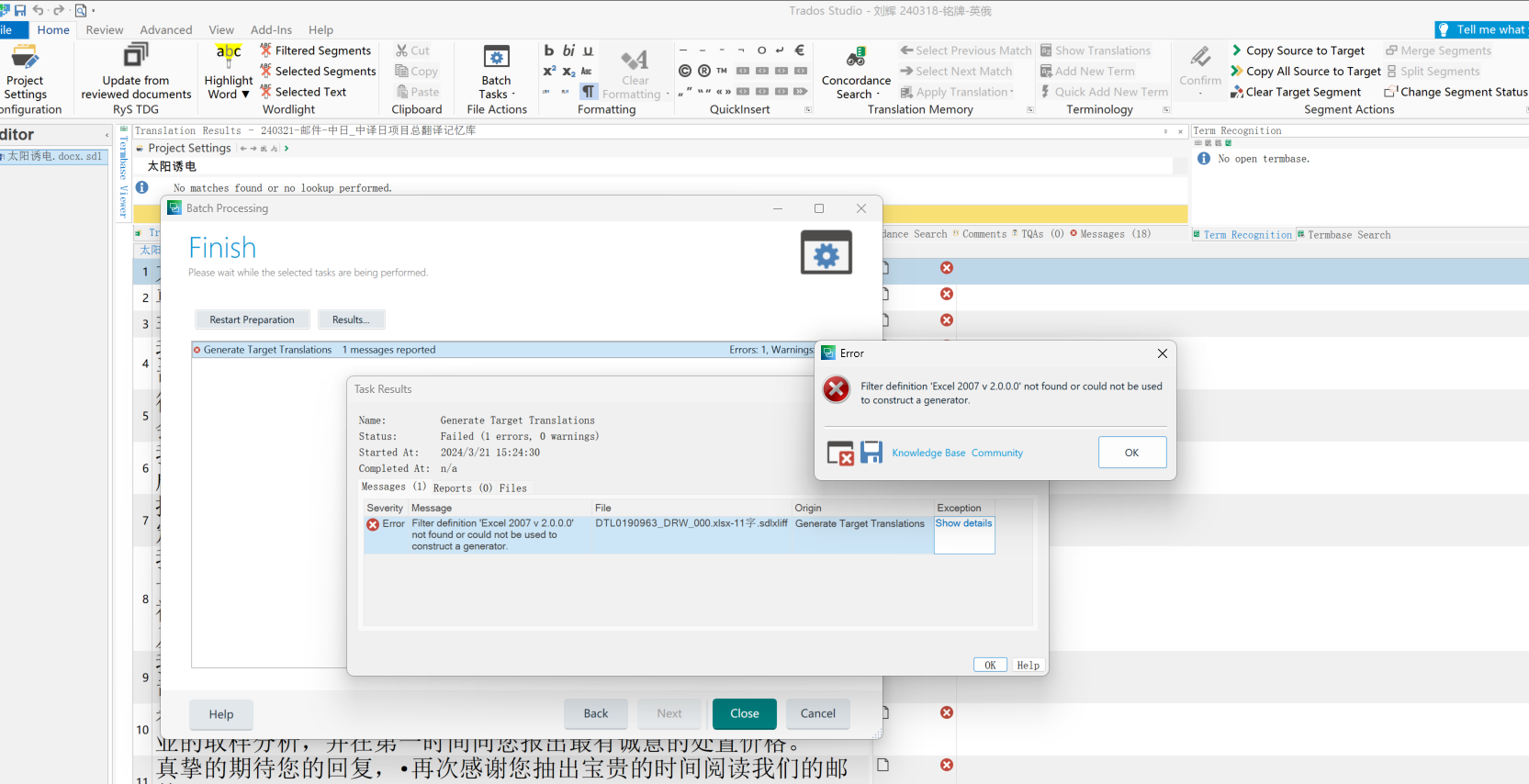Image resolution: width=1529 pixels, height=784 pixels.
Task: Switch to Messages (1) tab in Task Results
Action: tap(393, 487)
